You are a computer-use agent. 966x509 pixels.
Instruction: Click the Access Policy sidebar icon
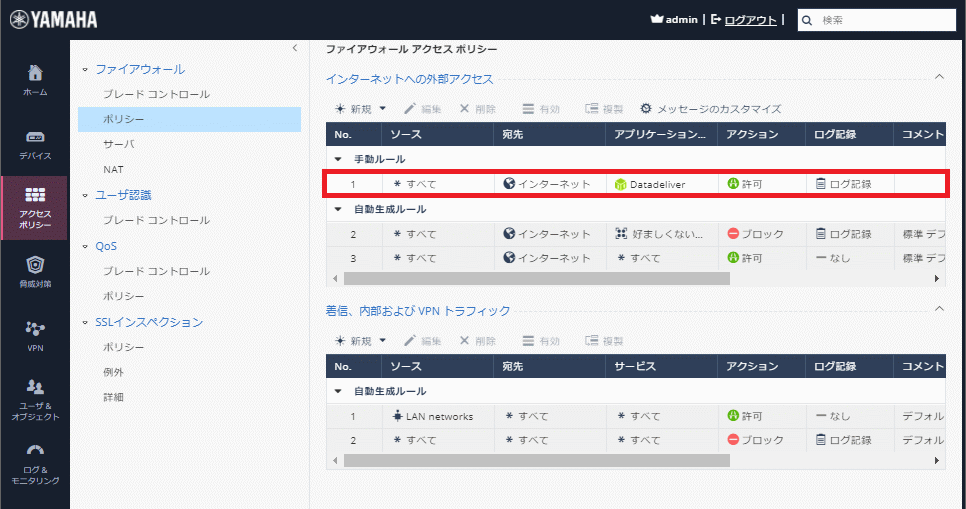point(35,207)
